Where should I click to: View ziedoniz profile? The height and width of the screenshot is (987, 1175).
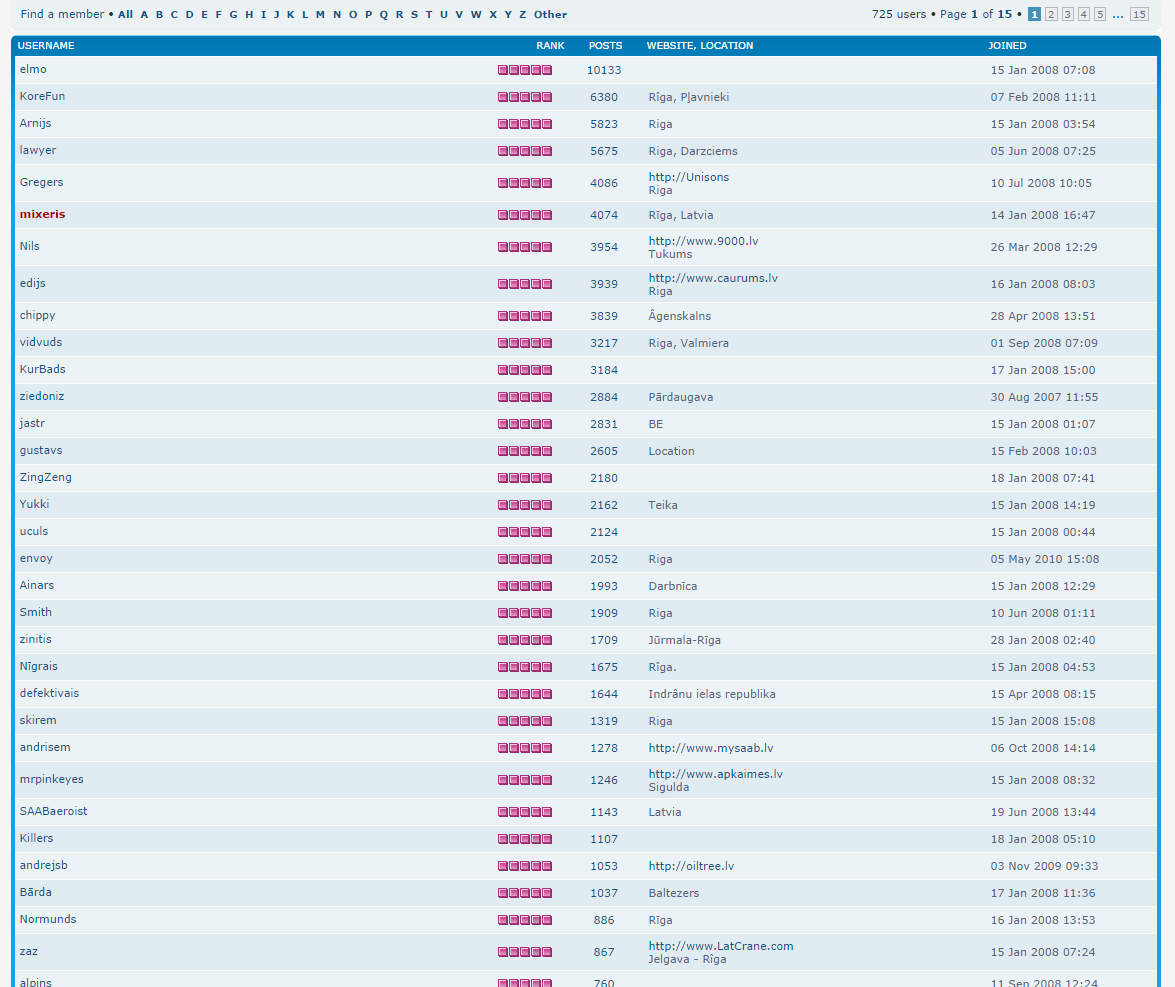click(42, 396)
